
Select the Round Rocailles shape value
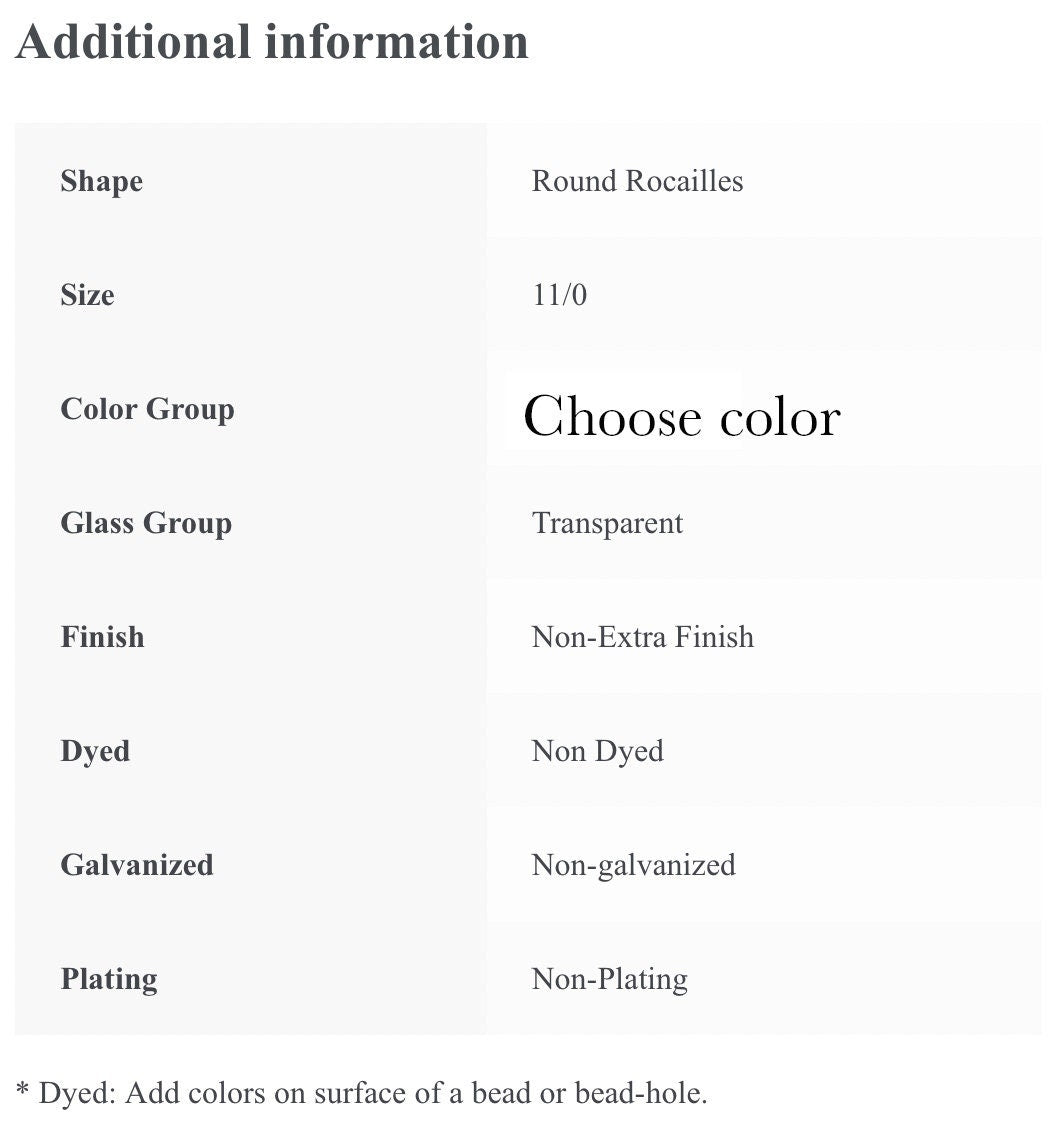[637, 181]
